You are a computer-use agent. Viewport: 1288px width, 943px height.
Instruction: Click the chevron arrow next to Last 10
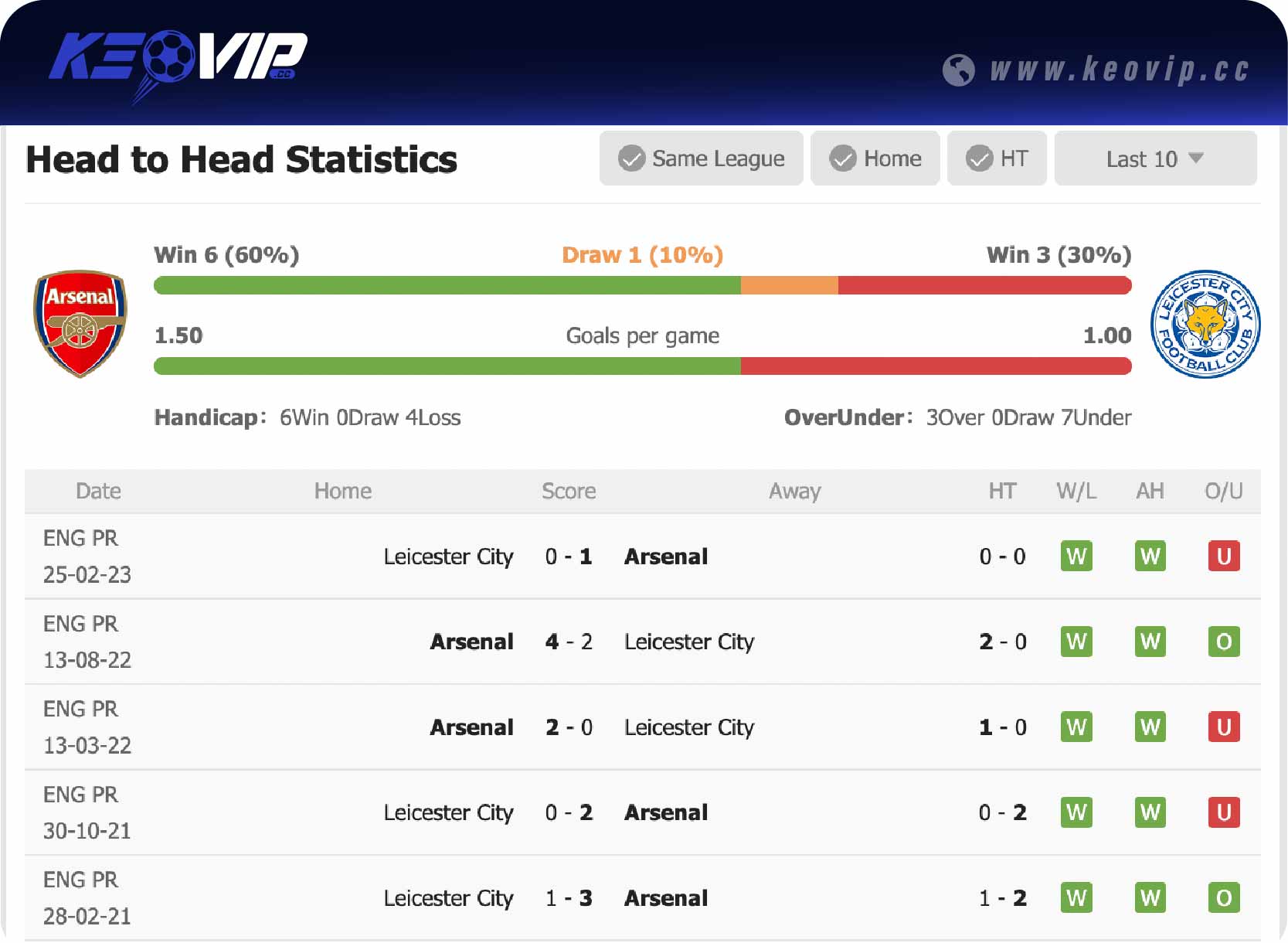1196,158
